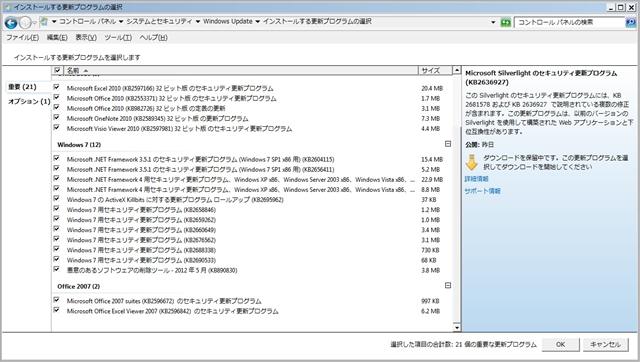Screen dimensions: 640x362
Task: Click the list scrollbar down arrow
Action: 457,327
